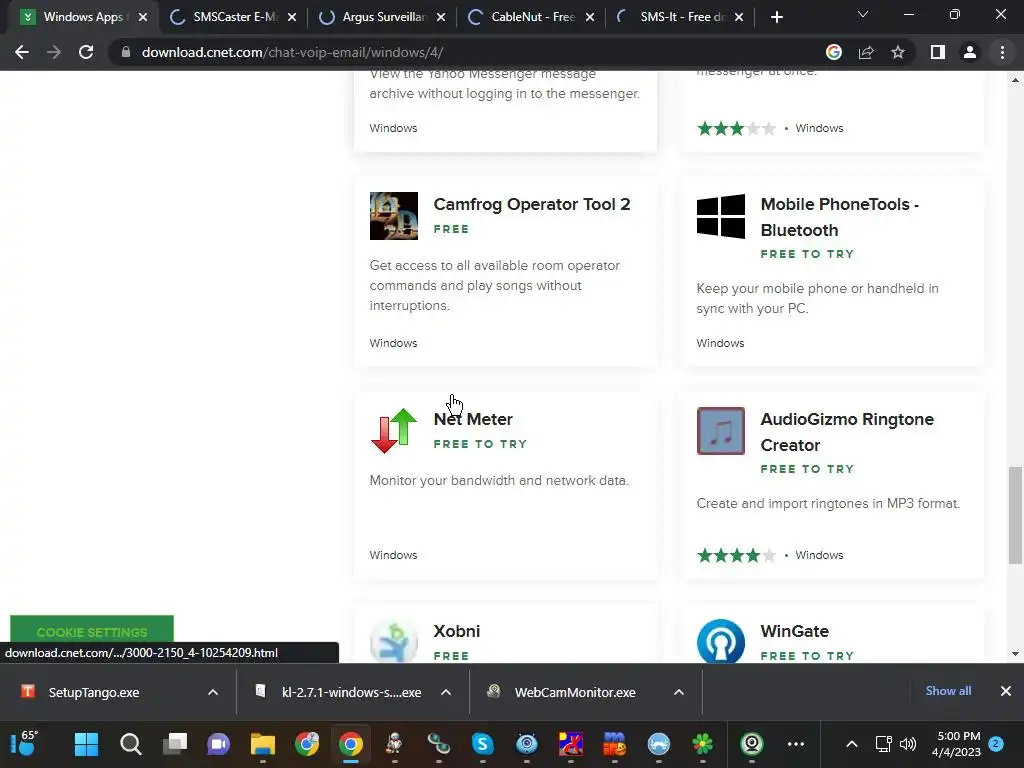Viewport: 1024px width, 768px height.
Task: Click the browser forward arrow
Action: click(54, 52)
